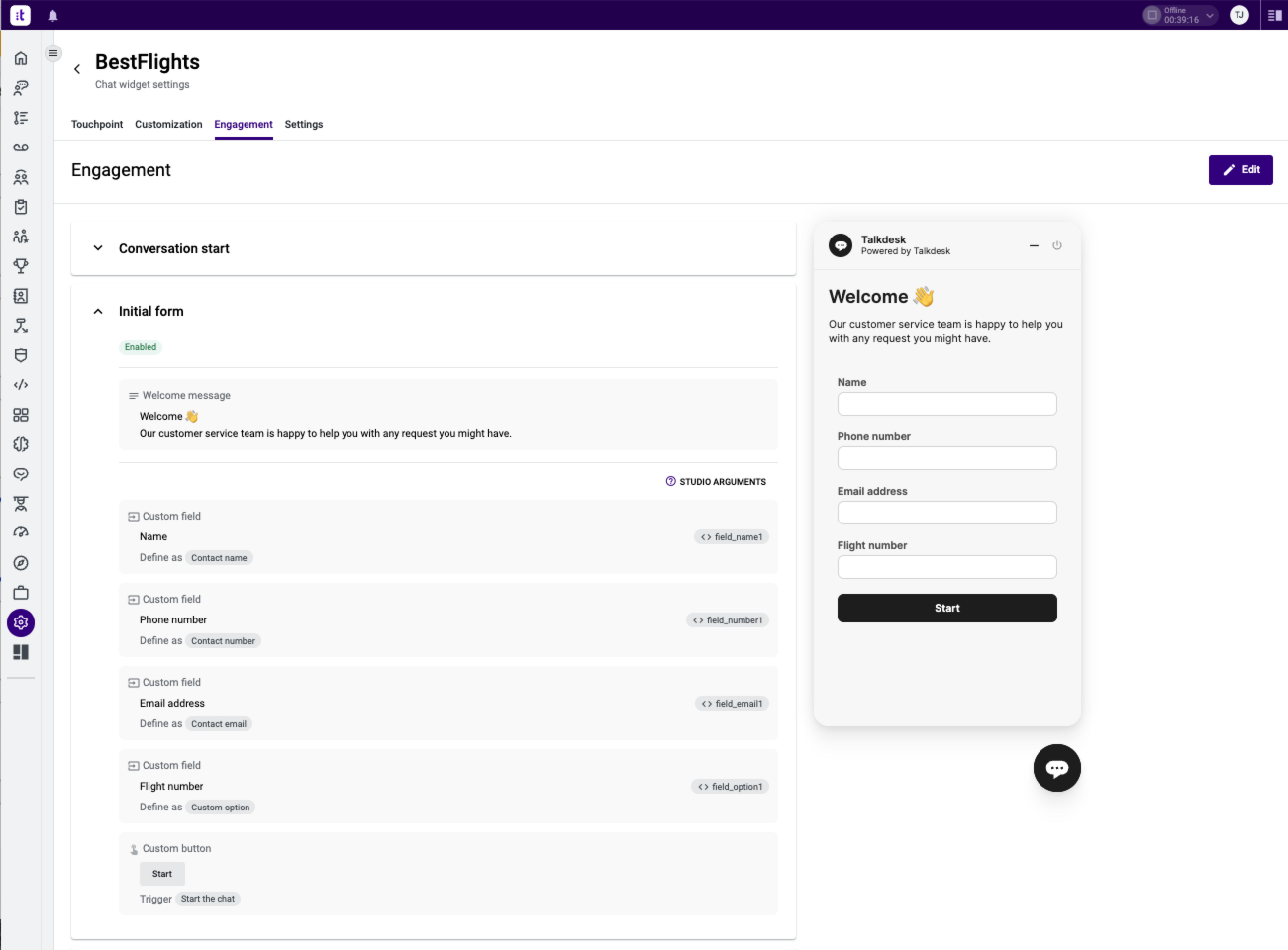Click the Enabled status badge

click(x=141, y=347)
